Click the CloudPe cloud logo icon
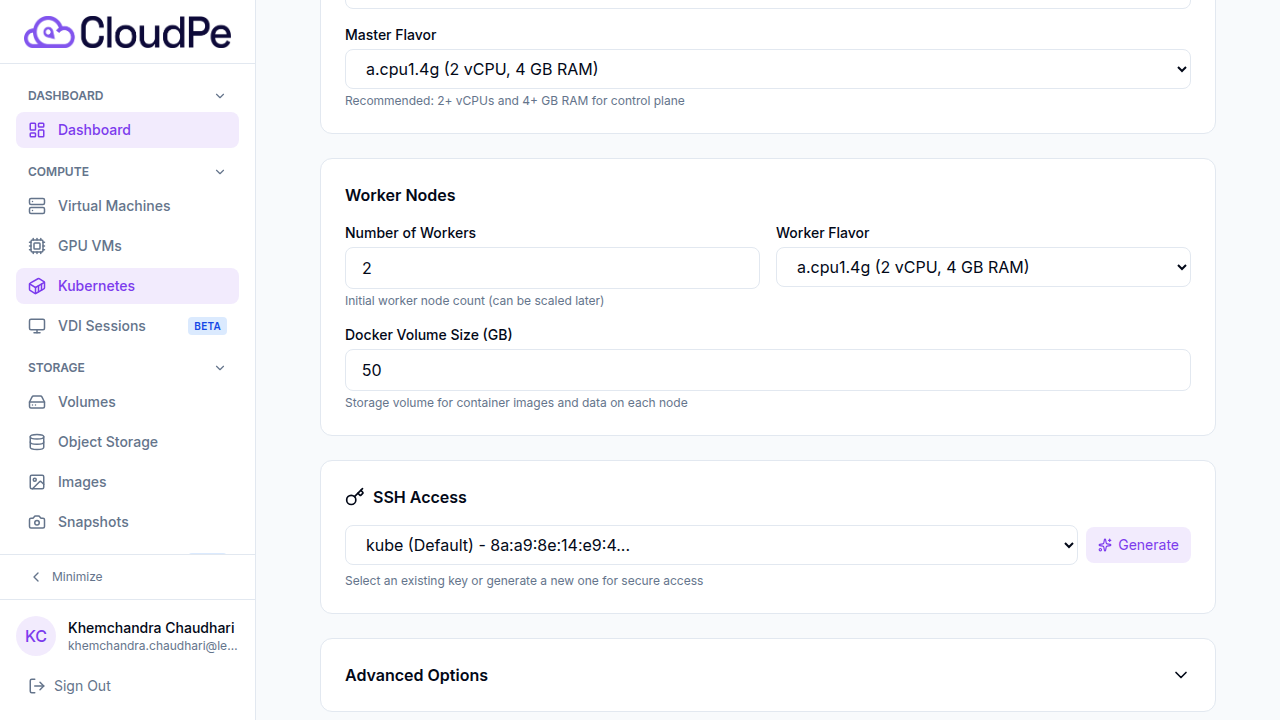This screenshot has height=720, width=1280. tap(49, 32)
